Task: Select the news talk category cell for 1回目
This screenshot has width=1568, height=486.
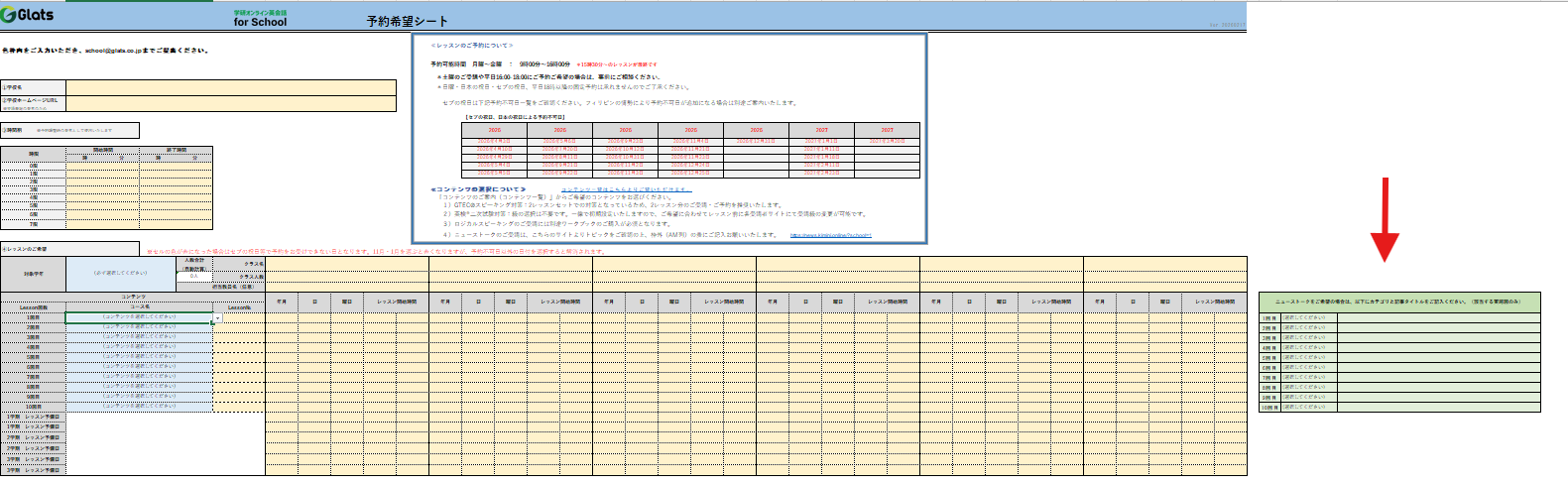Action: 1309,318
